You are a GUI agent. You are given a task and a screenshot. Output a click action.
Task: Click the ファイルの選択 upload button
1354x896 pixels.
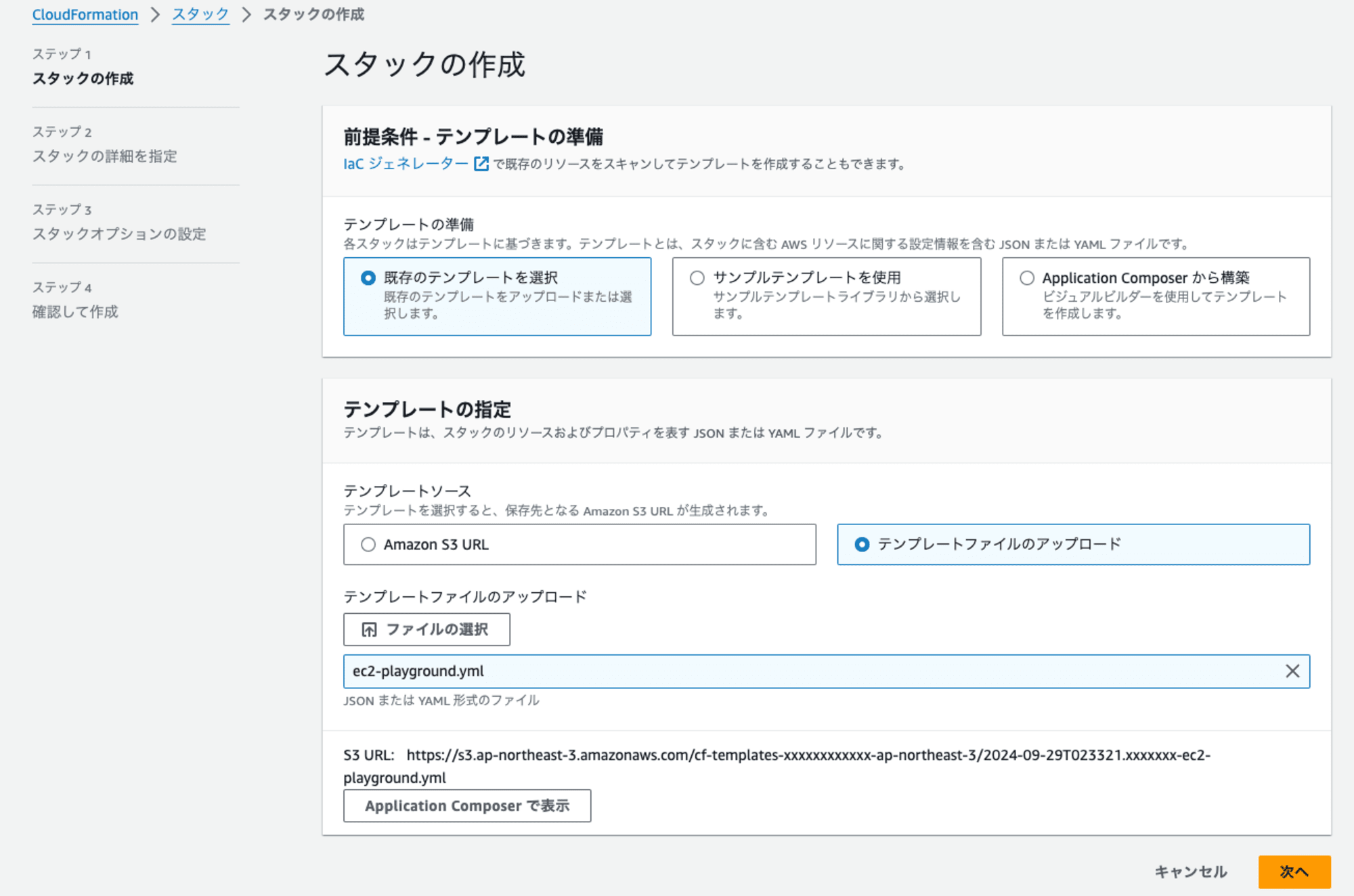coord(427,629)
